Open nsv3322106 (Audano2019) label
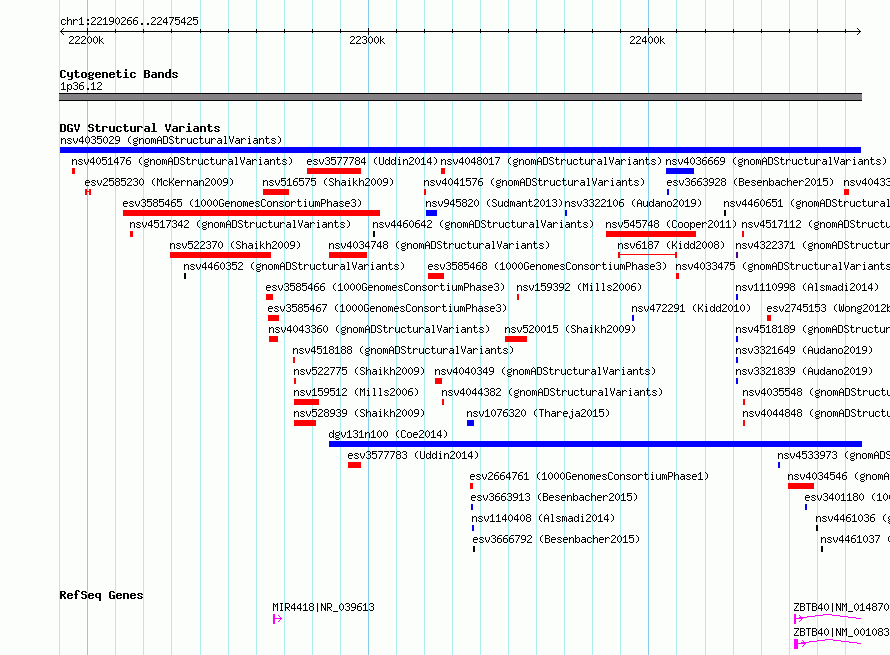Viewport: 890px width, 655px height. (x=633, y=203)
